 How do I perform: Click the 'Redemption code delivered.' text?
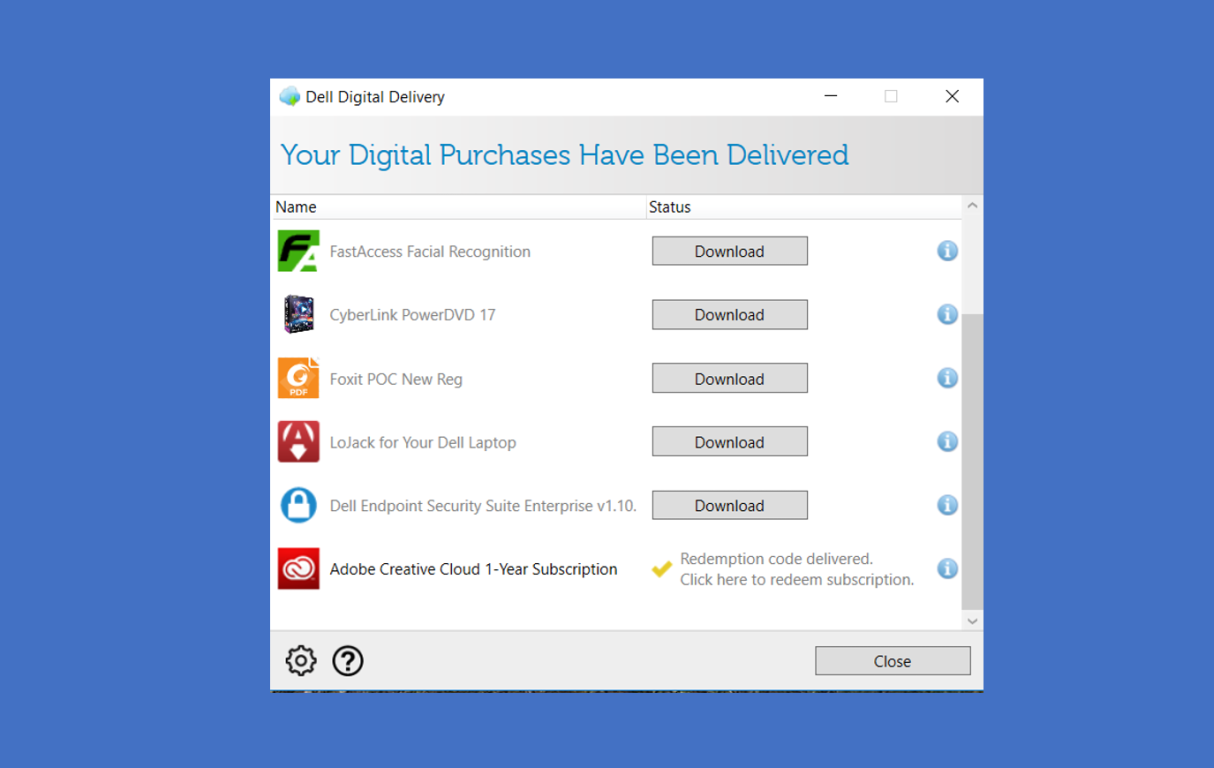pos(776,559)
